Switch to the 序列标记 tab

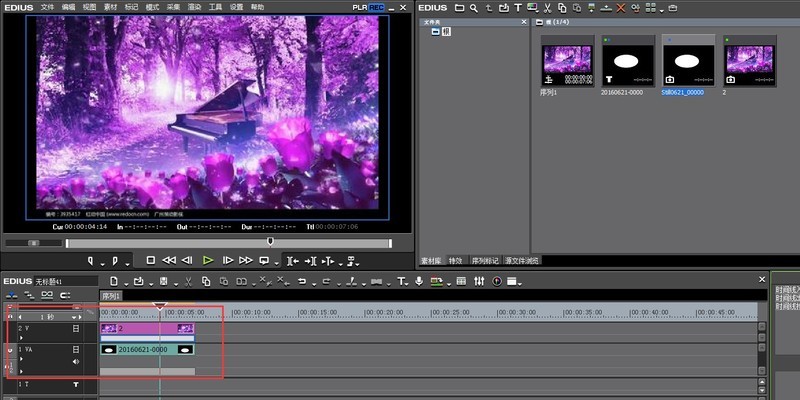click(487, 260)
